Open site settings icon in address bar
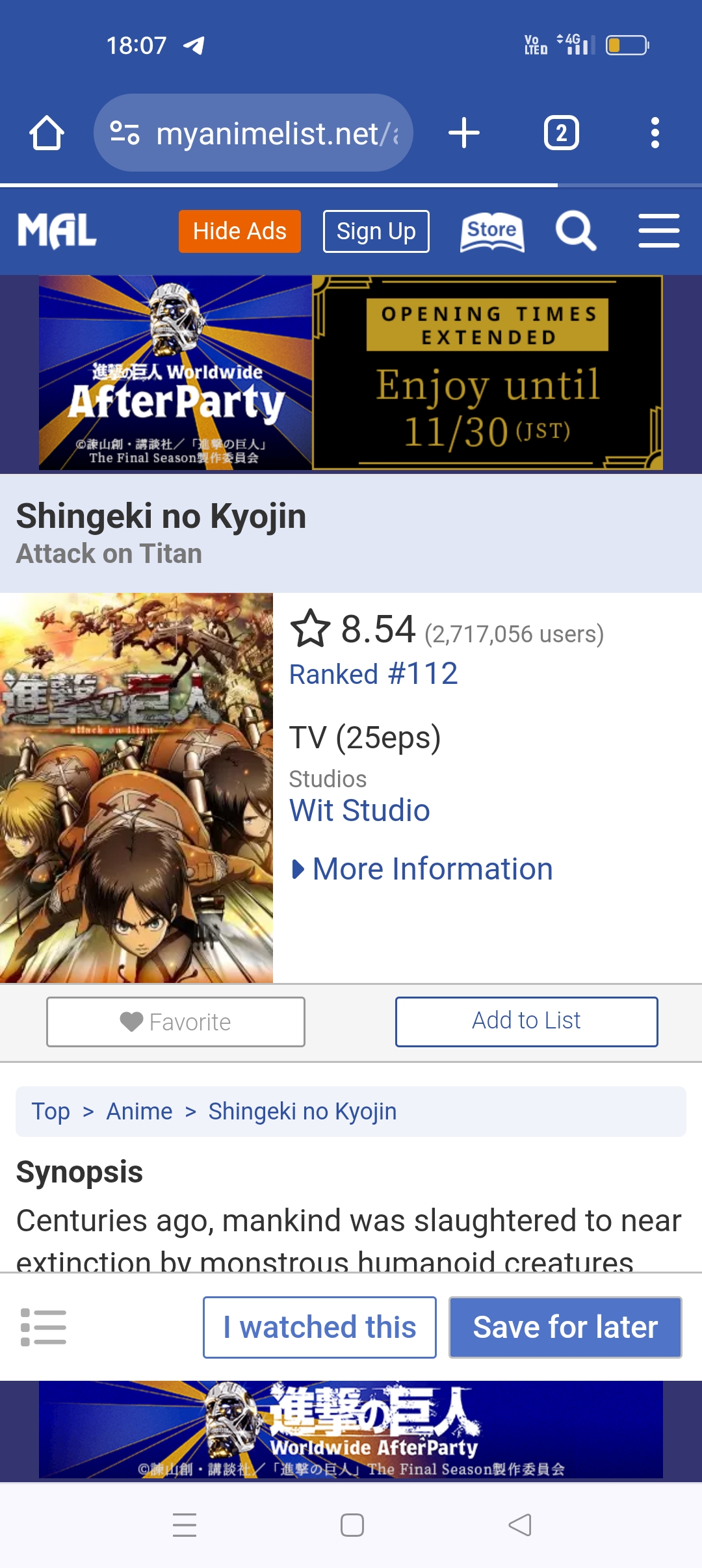The width and height of the screenshot is (702, 1568). pyautogui.click(x=125, y=133)
